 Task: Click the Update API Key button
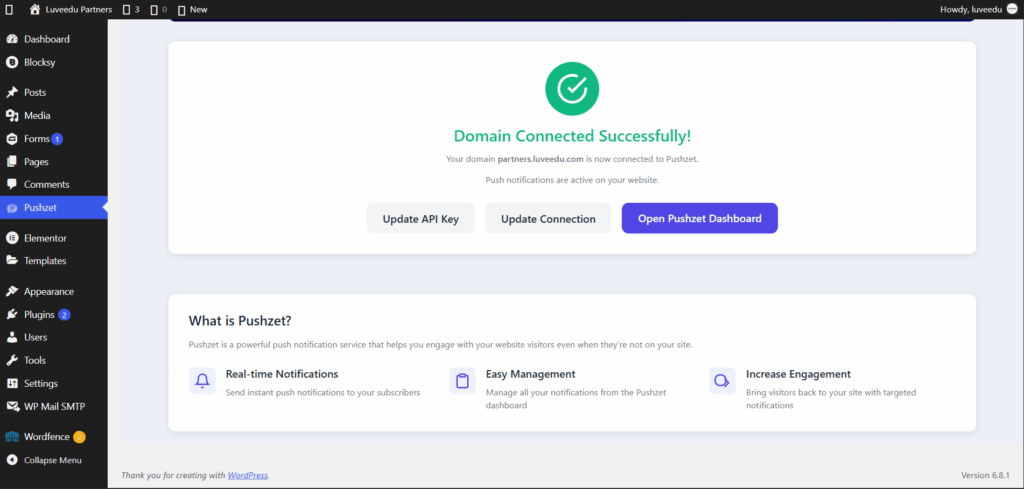(x=421, y=219)
